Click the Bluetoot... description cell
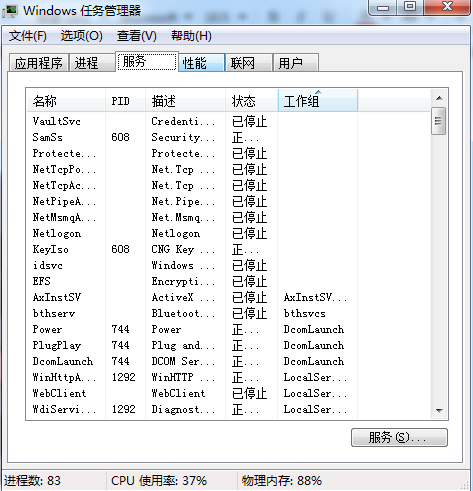Viewport: 473px width, 491px height. click(x=183, y=313)
